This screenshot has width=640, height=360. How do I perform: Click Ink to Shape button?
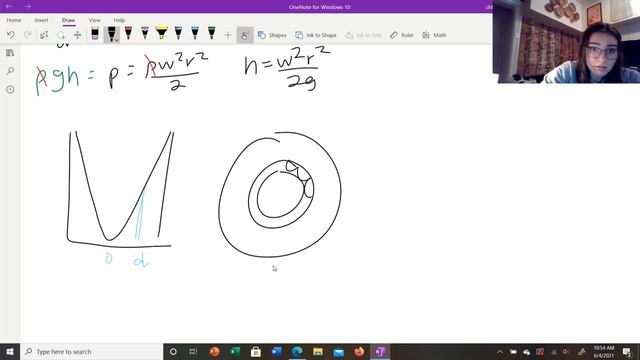click(x=316, y=35)
